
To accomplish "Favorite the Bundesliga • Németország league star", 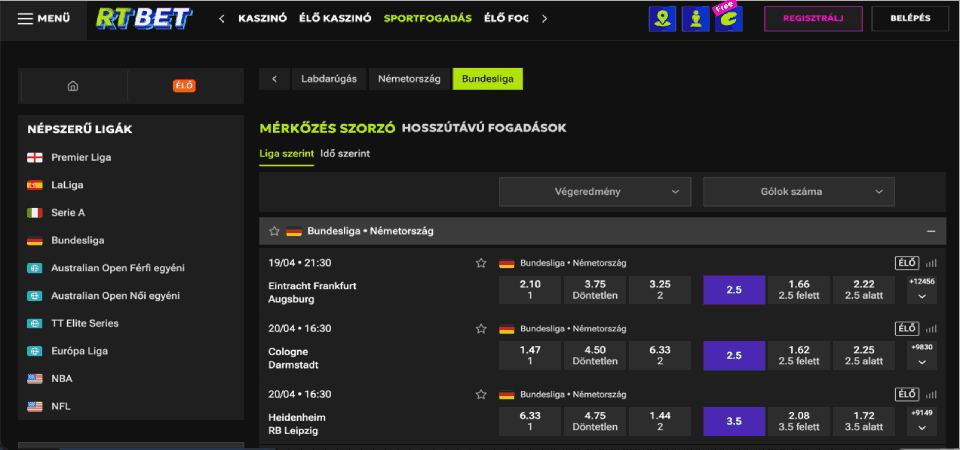I will pos(274,231).
